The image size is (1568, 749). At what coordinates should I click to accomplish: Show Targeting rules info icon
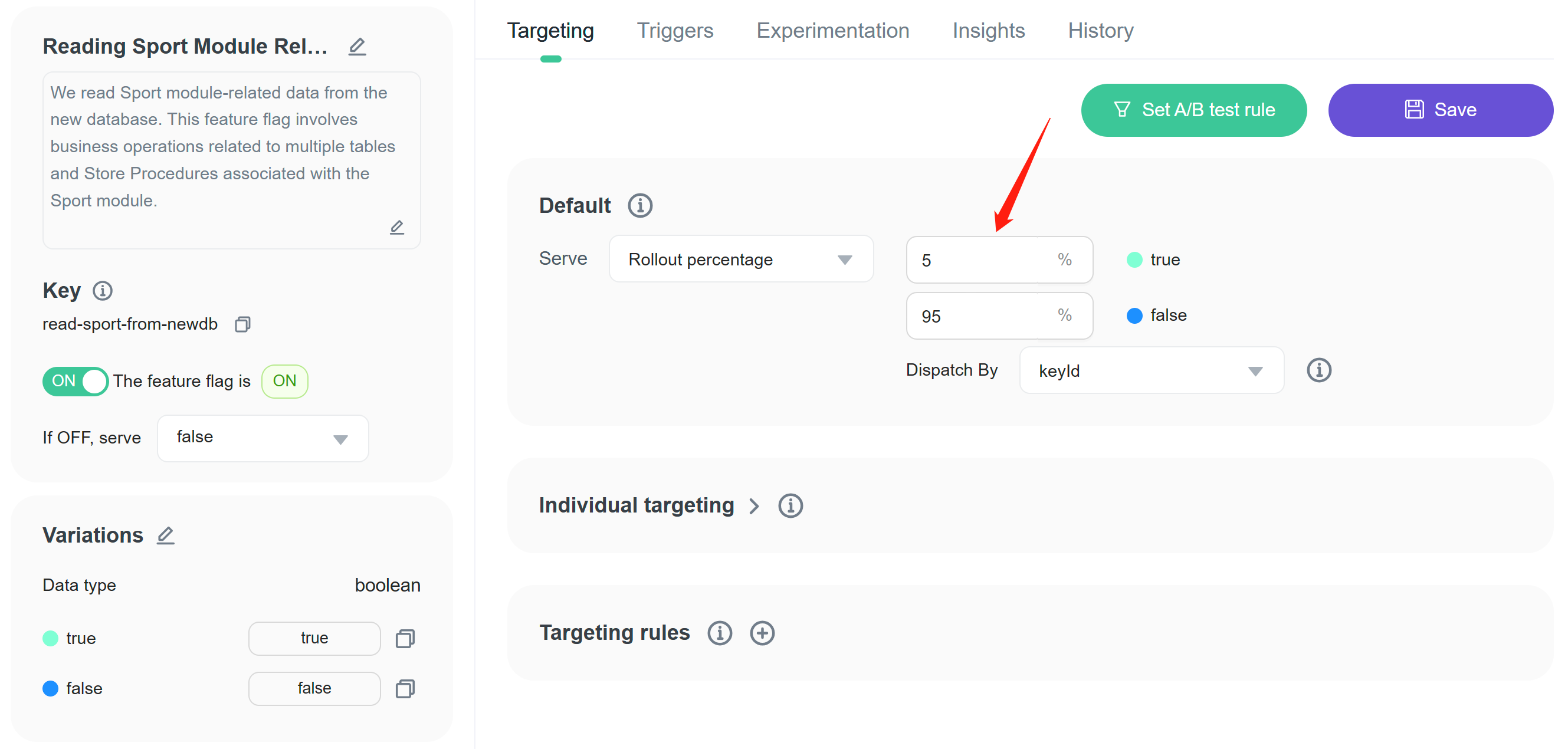[720, 633]
